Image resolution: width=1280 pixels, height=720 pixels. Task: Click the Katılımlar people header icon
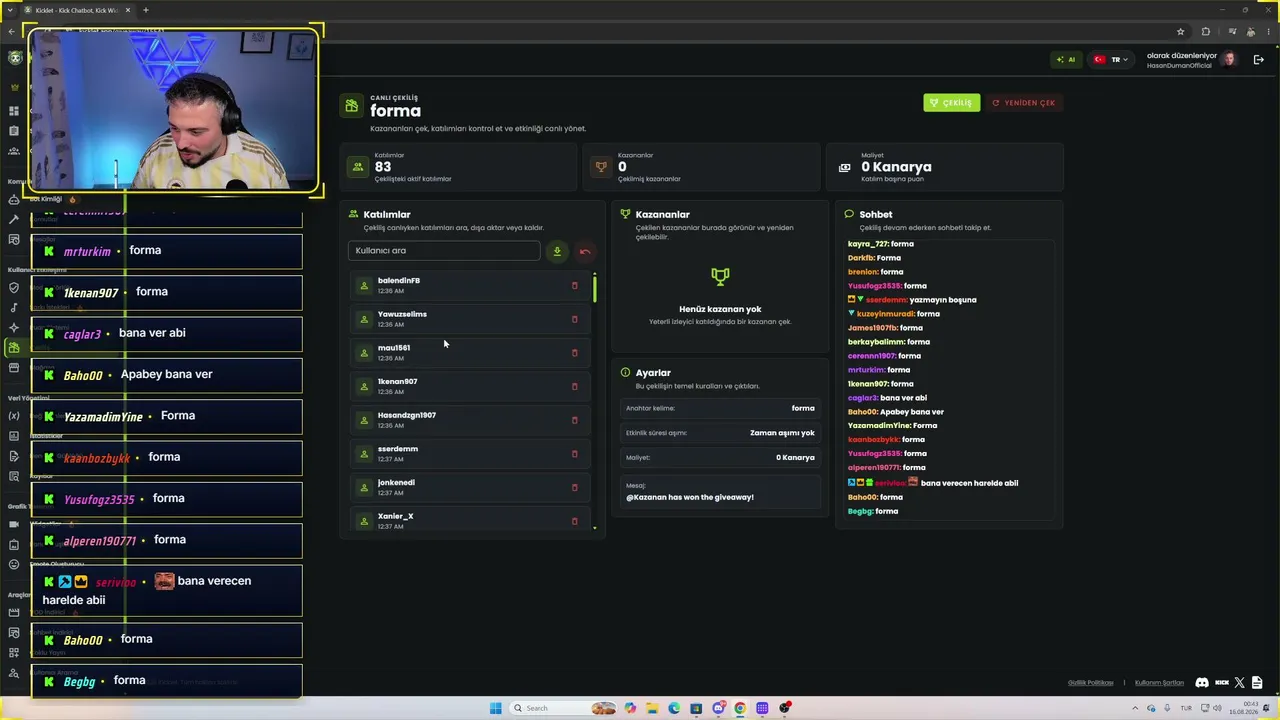(353, 214)
